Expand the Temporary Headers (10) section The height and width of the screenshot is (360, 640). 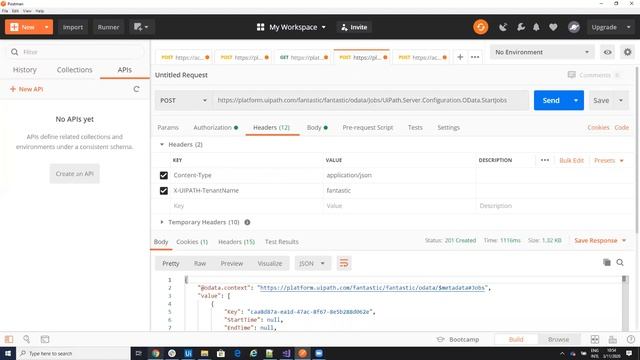click(x=162, y=222)
